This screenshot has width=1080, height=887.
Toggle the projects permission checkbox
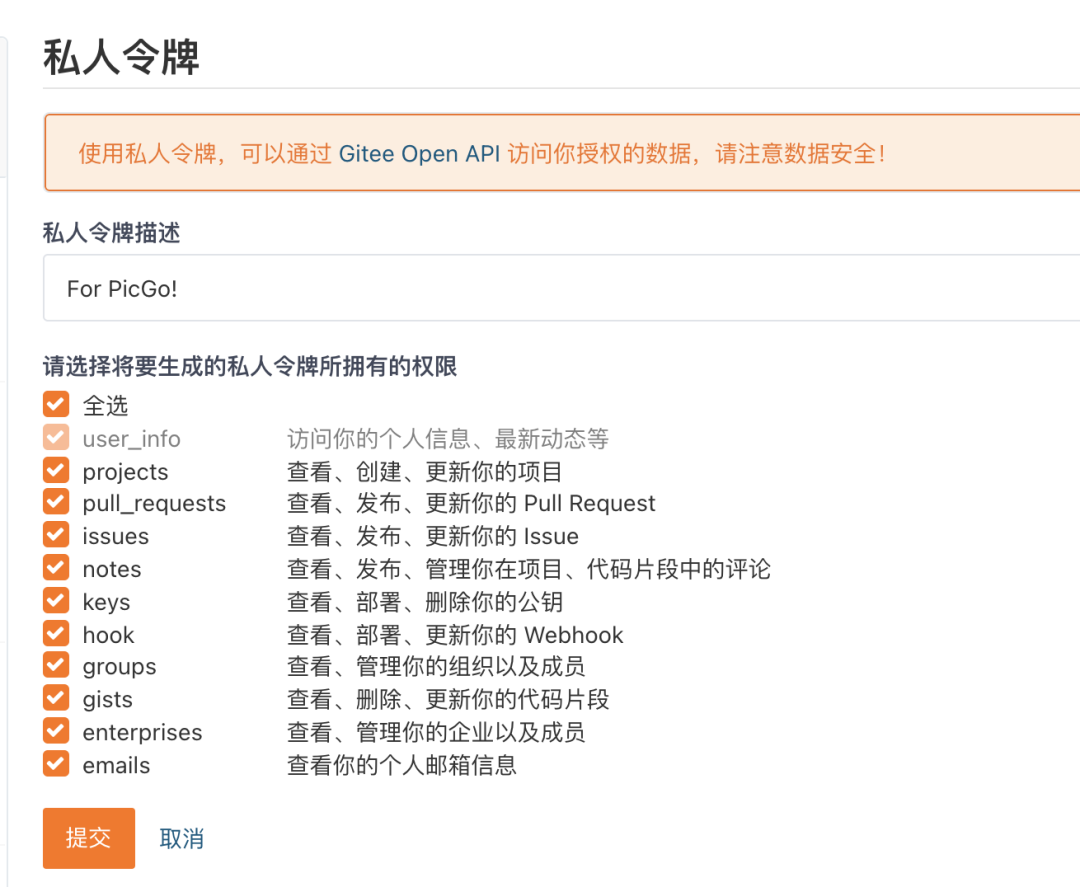click(x=56, y=471)
